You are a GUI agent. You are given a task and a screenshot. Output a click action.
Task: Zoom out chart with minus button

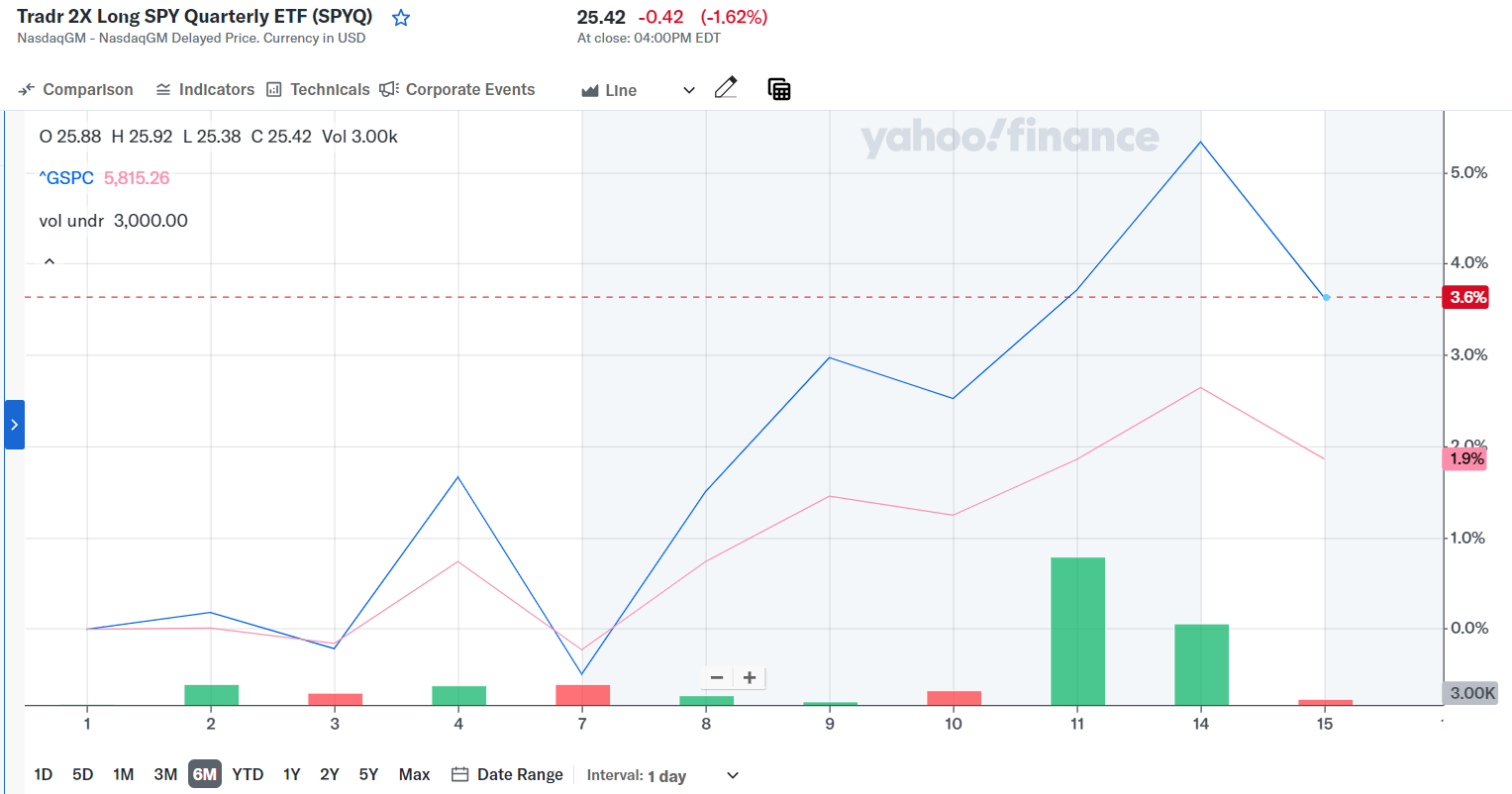coord(717,678)
